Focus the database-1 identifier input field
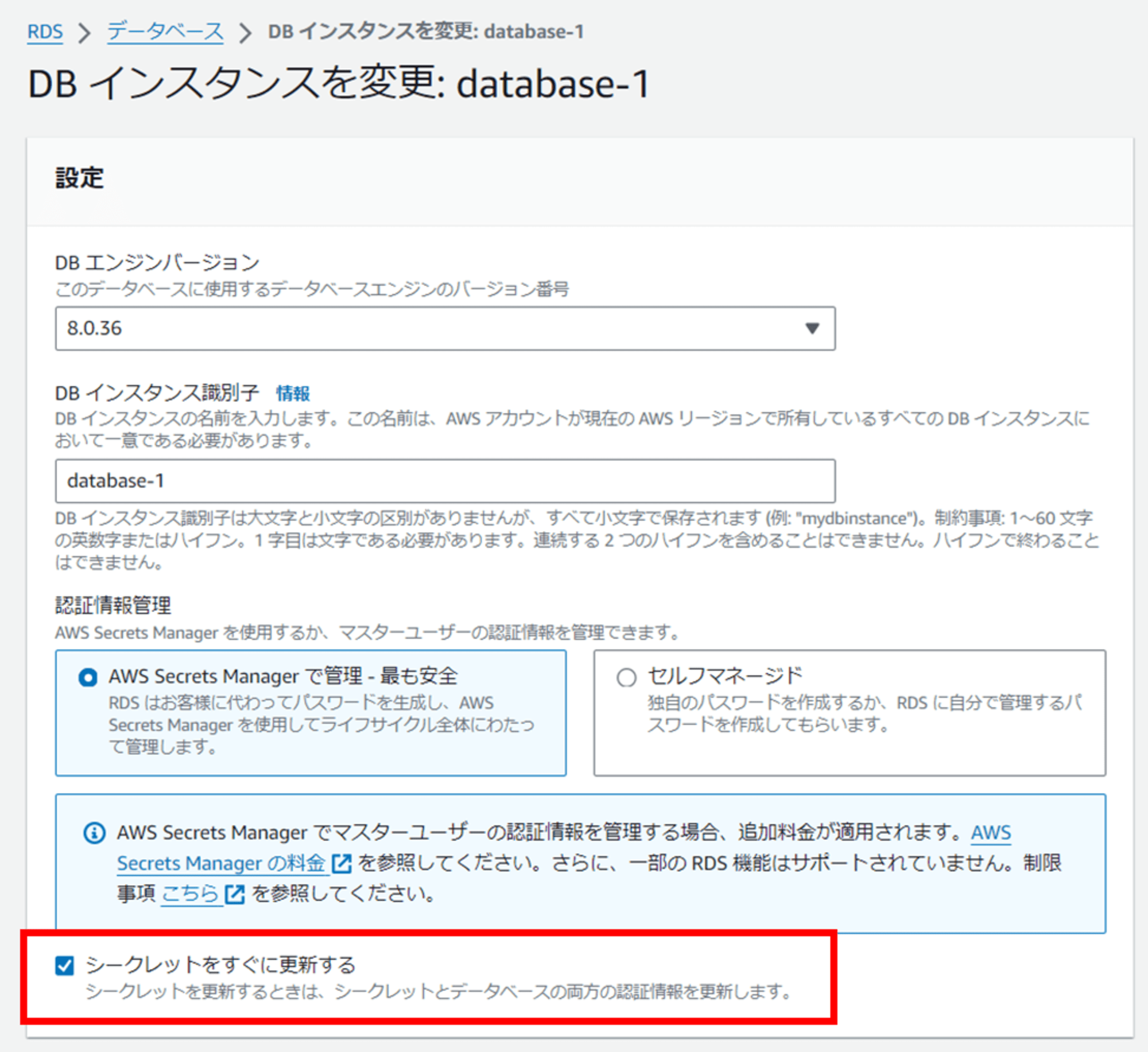The image size is (1148, 1052). tap(445, 481)
